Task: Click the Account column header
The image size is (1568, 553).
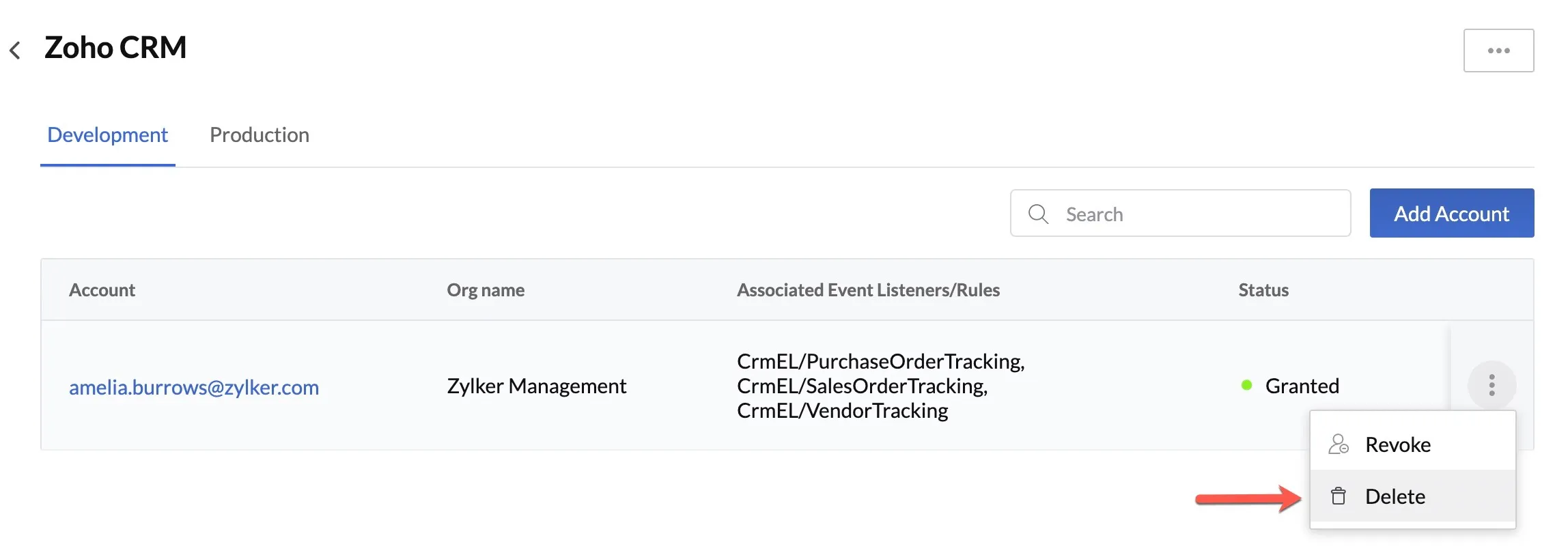Action: 102,290
